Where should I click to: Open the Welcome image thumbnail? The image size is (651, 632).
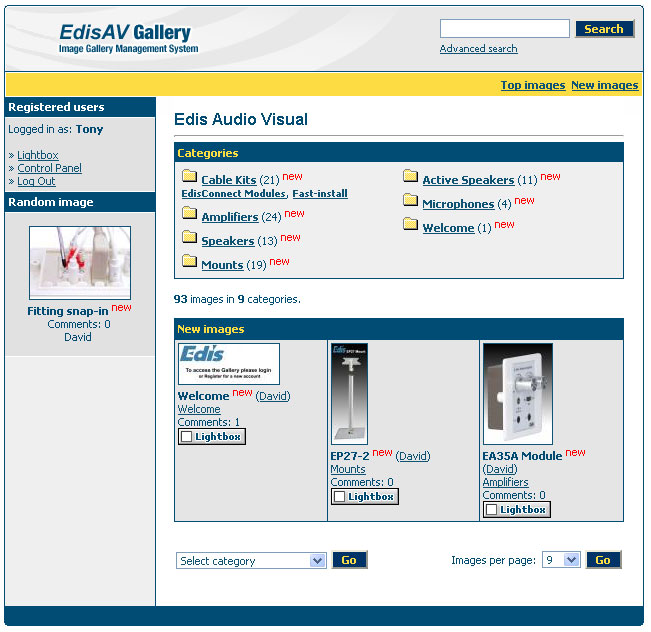pos(229,364)
